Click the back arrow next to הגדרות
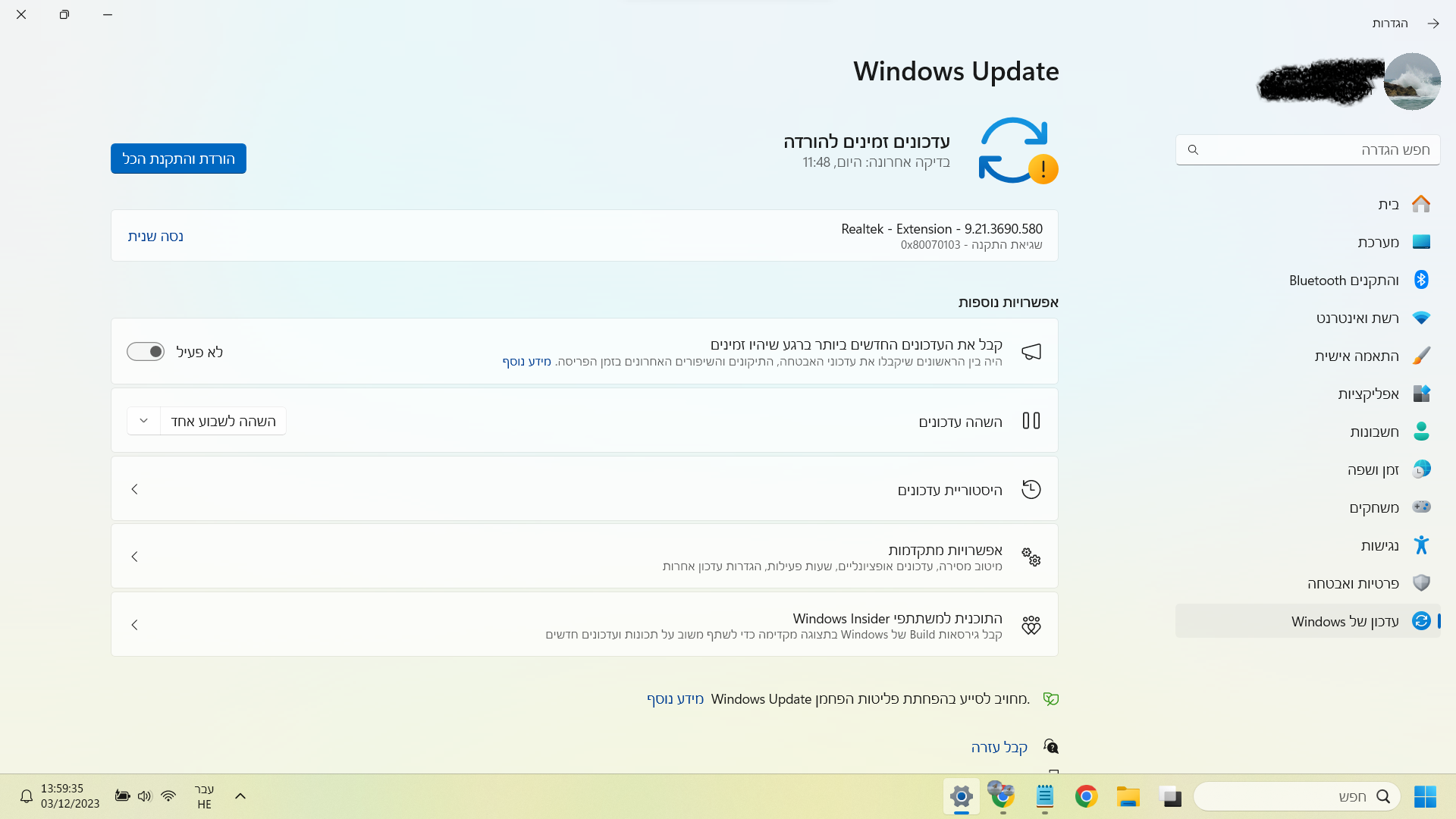Viewport: 1456px width, 819px height. point(1432,24)
